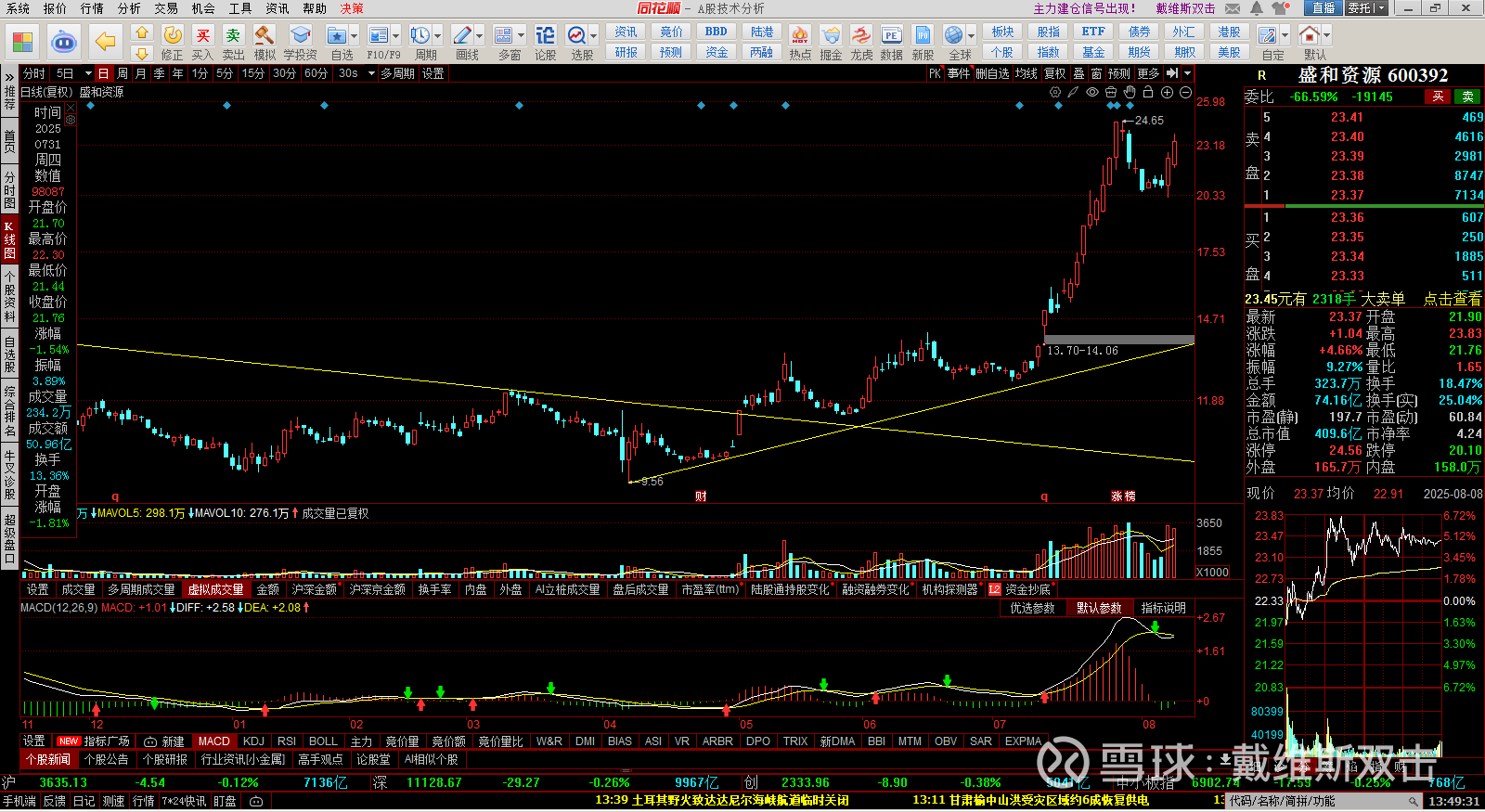Click the 13.70-14.06 gap marker bar
This screenshot has width=1485, height=812.
tap(1118, 340)
